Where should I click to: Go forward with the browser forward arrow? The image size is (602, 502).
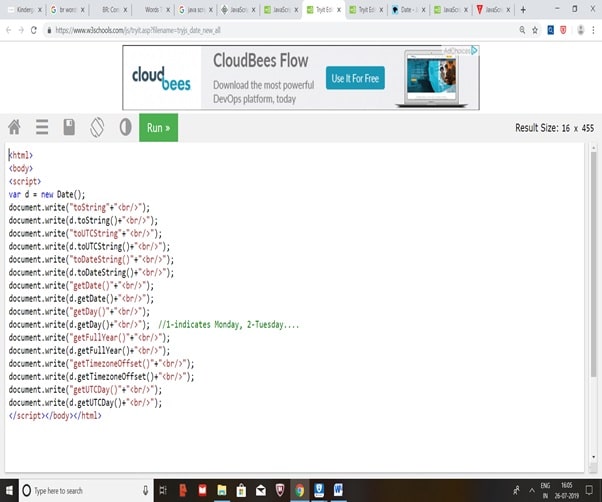click(21, 30)
